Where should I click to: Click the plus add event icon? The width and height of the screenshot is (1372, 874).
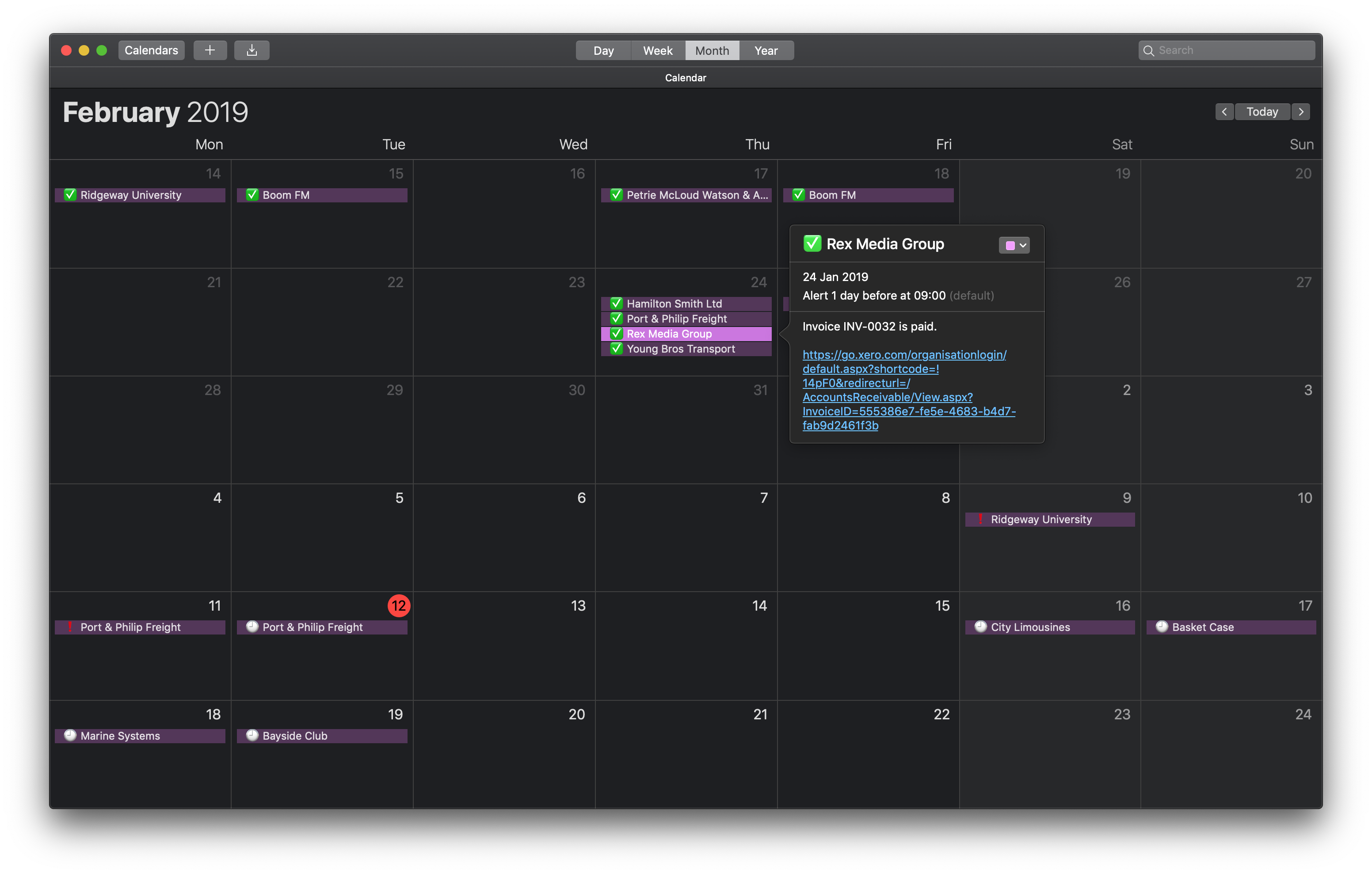pyautogui.click(x=210, y=50)
